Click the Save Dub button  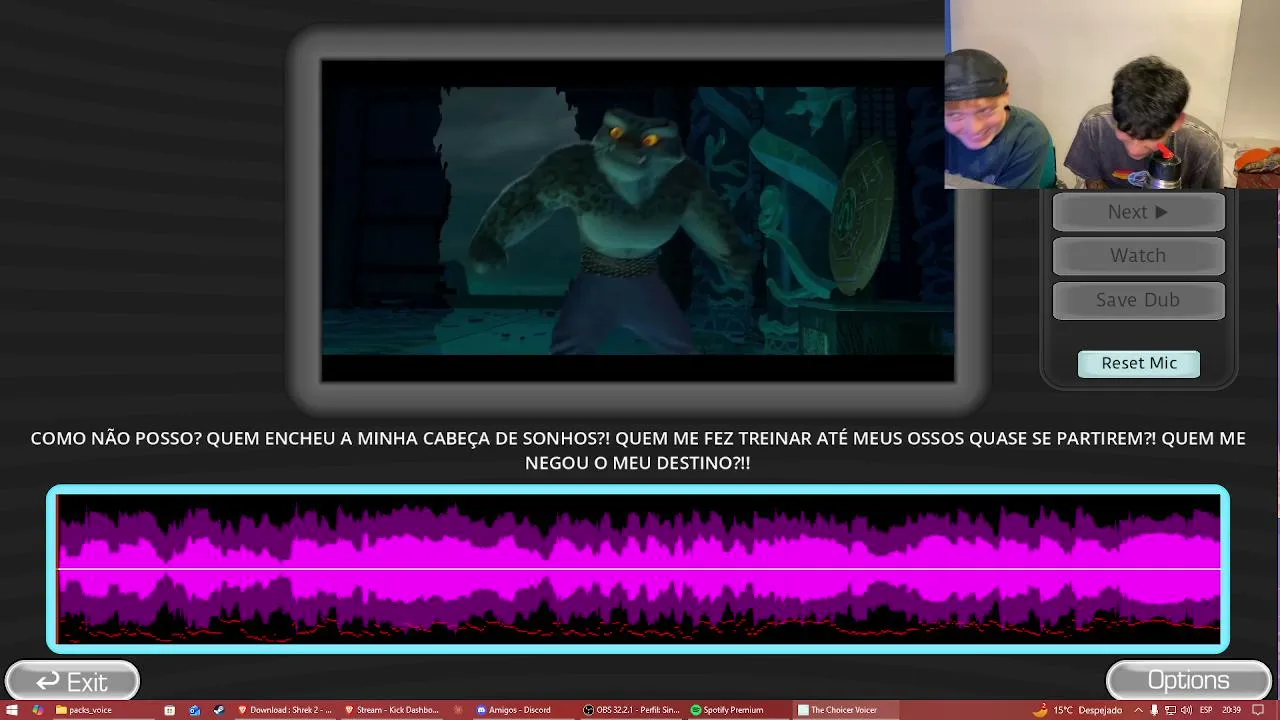click(x=1138, y=300)
